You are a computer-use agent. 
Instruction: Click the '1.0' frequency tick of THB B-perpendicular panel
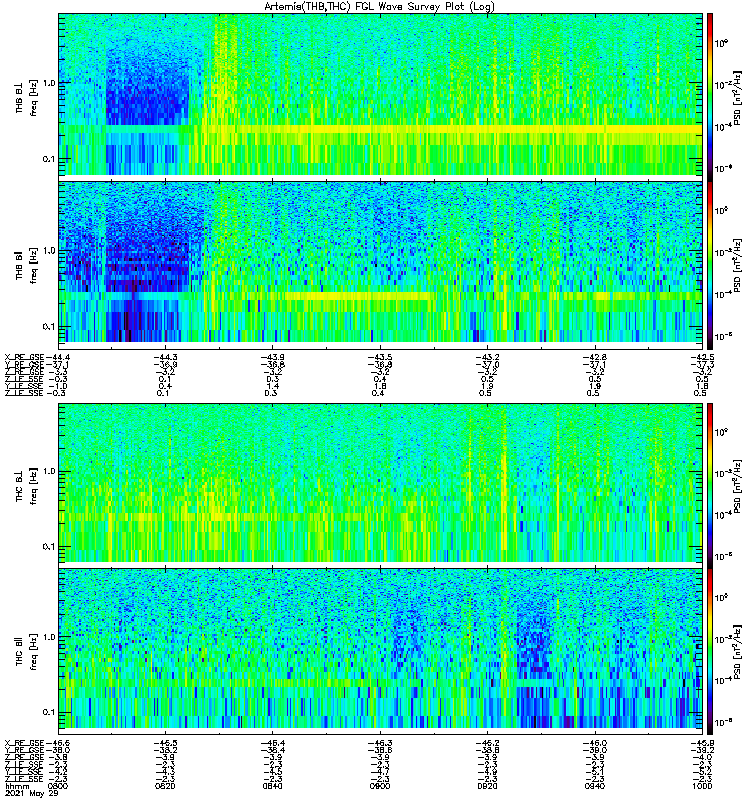pyautogui.click(x=47, y=83)
